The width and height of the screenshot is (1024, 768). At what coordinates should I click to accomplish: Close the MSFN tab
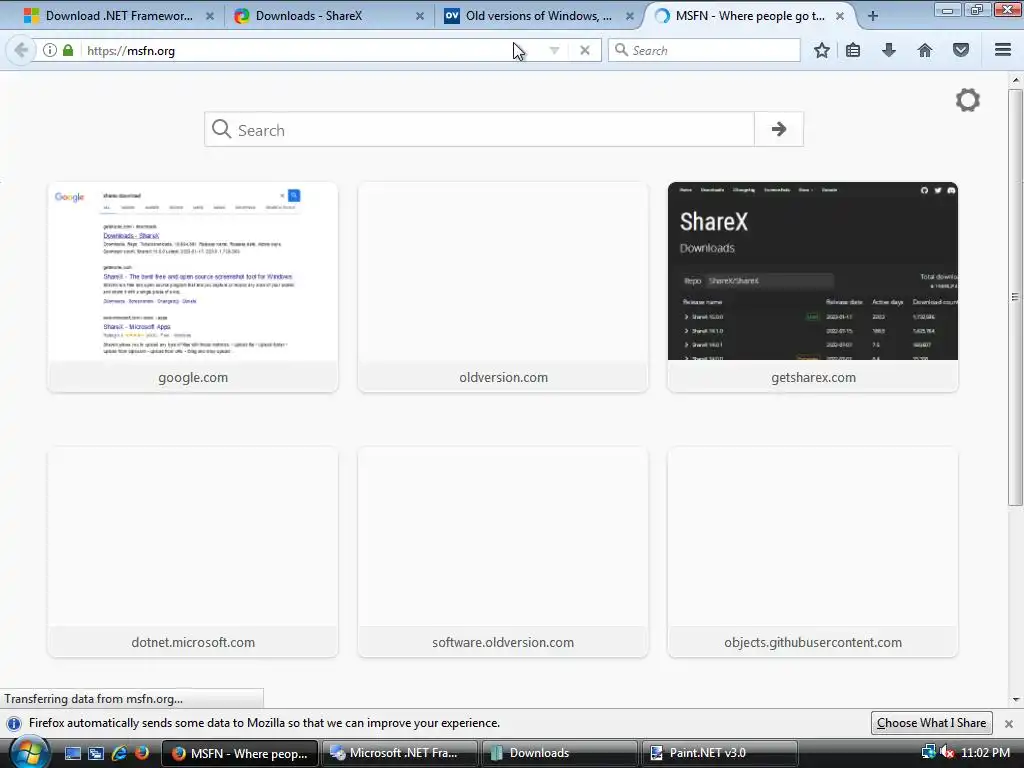840,16
